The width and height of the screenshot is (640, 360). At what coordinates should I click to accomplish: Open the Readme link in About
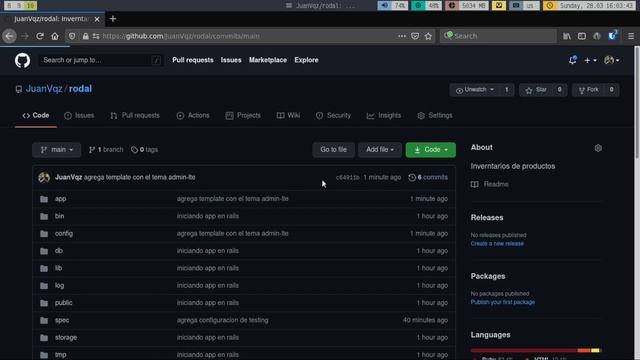pyautogui.click(x=490, y=184)
